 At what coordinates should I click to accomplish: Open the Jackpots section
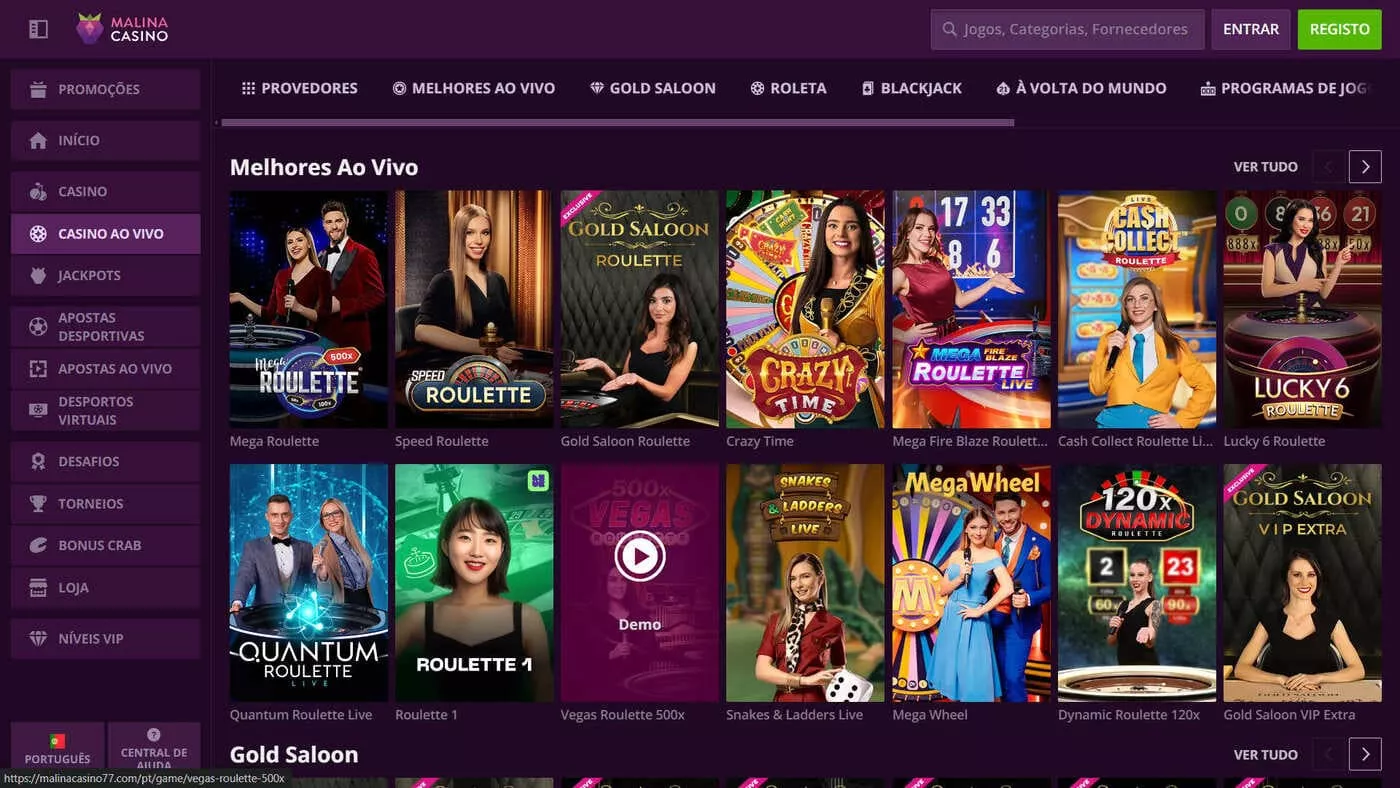105,275
